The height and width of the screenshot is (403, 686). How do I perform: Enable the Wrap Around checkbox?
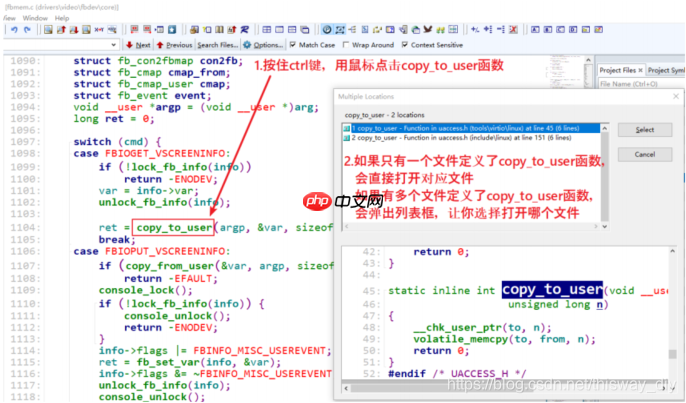346,45
